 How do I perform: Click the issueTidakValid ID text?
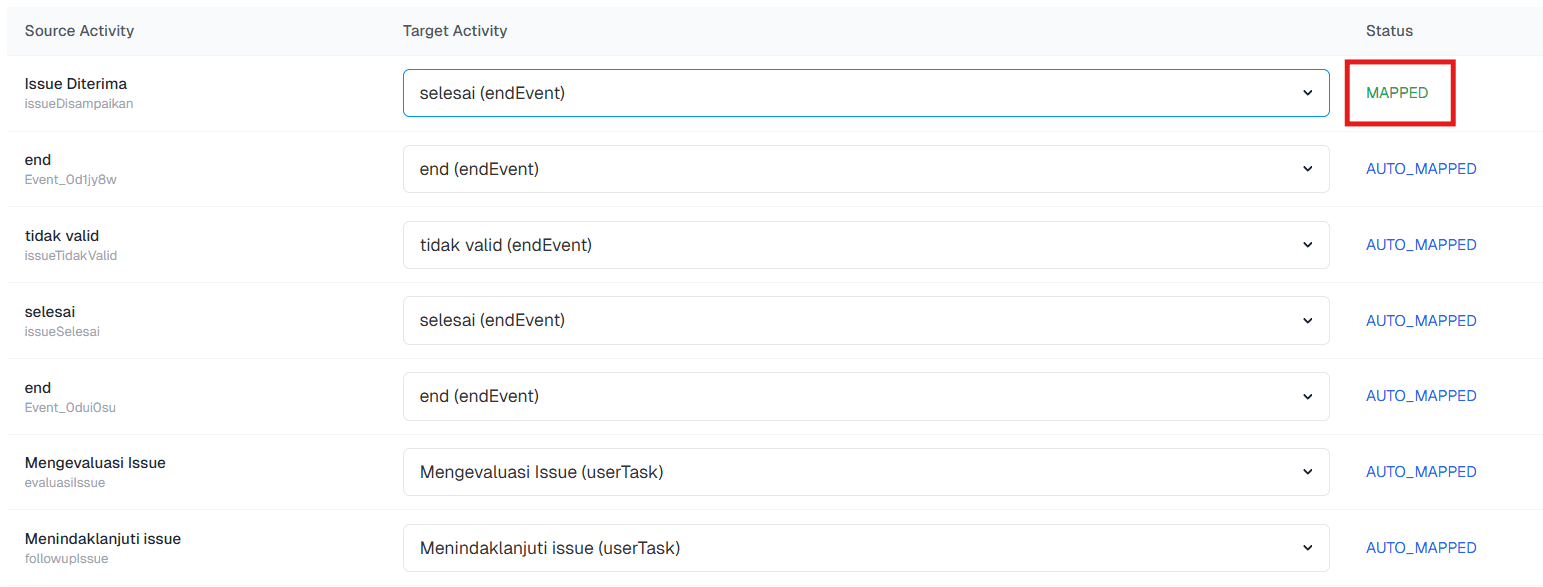coord(71,256)
